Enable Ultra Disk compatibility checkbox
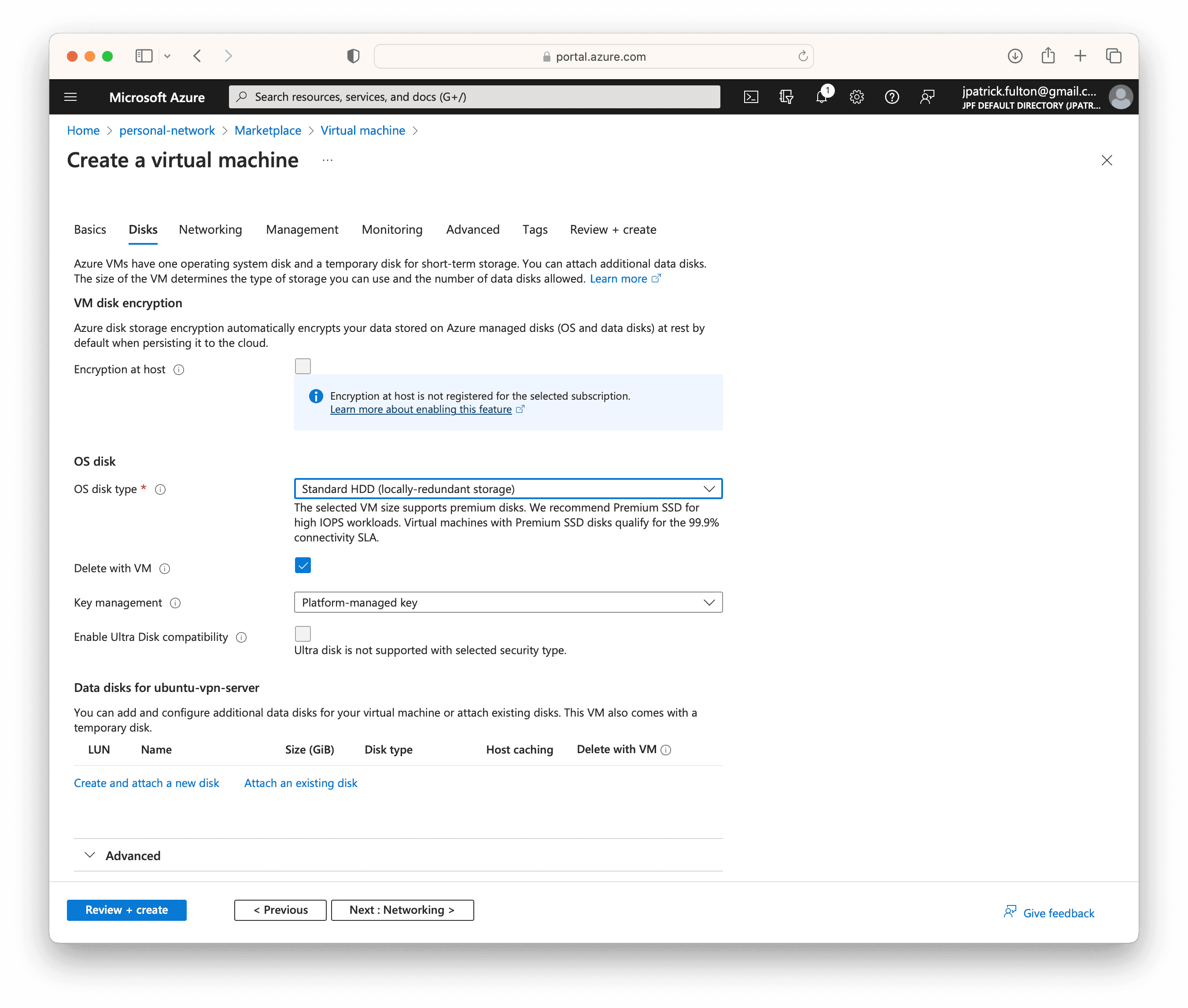The height and width of the screenshot is (1008, 1188). point(303,634)
